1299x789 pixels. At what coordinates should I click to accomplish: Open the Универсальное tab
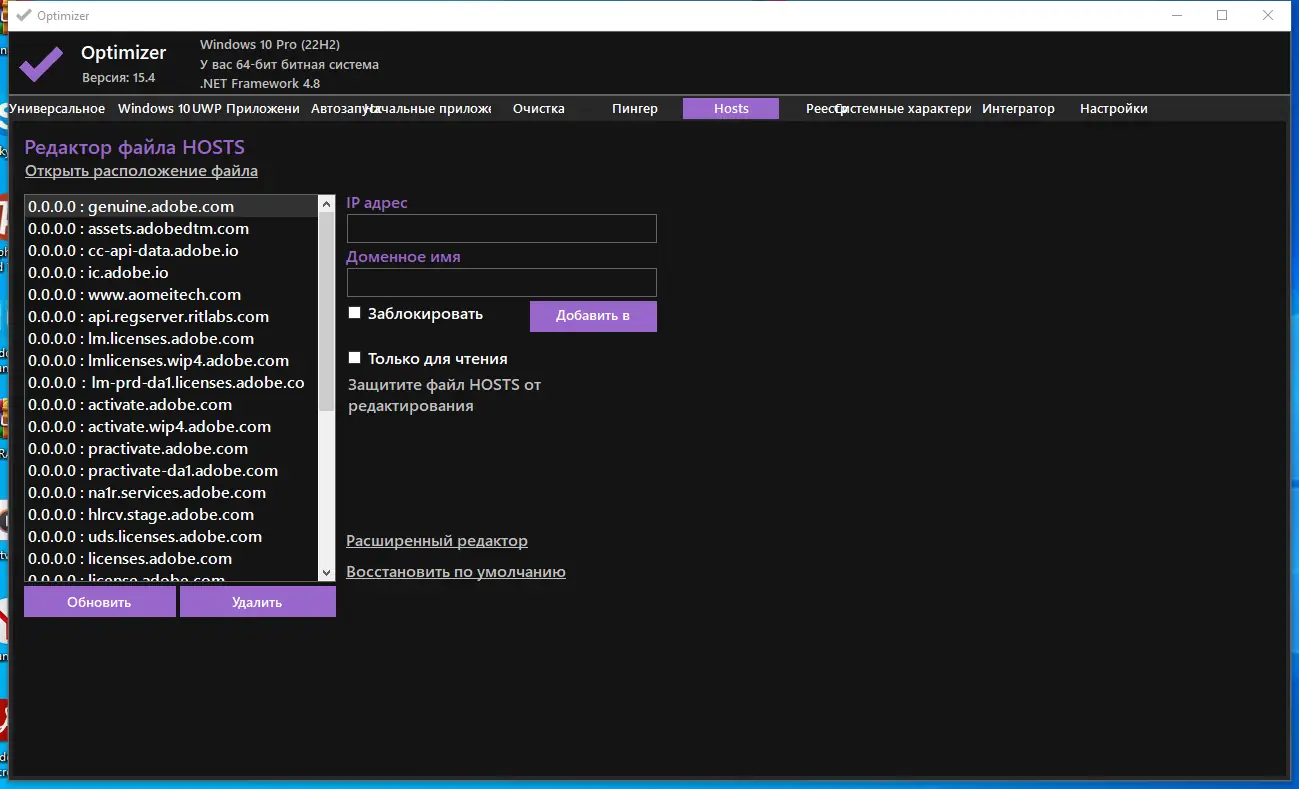[x=57, y=109]
